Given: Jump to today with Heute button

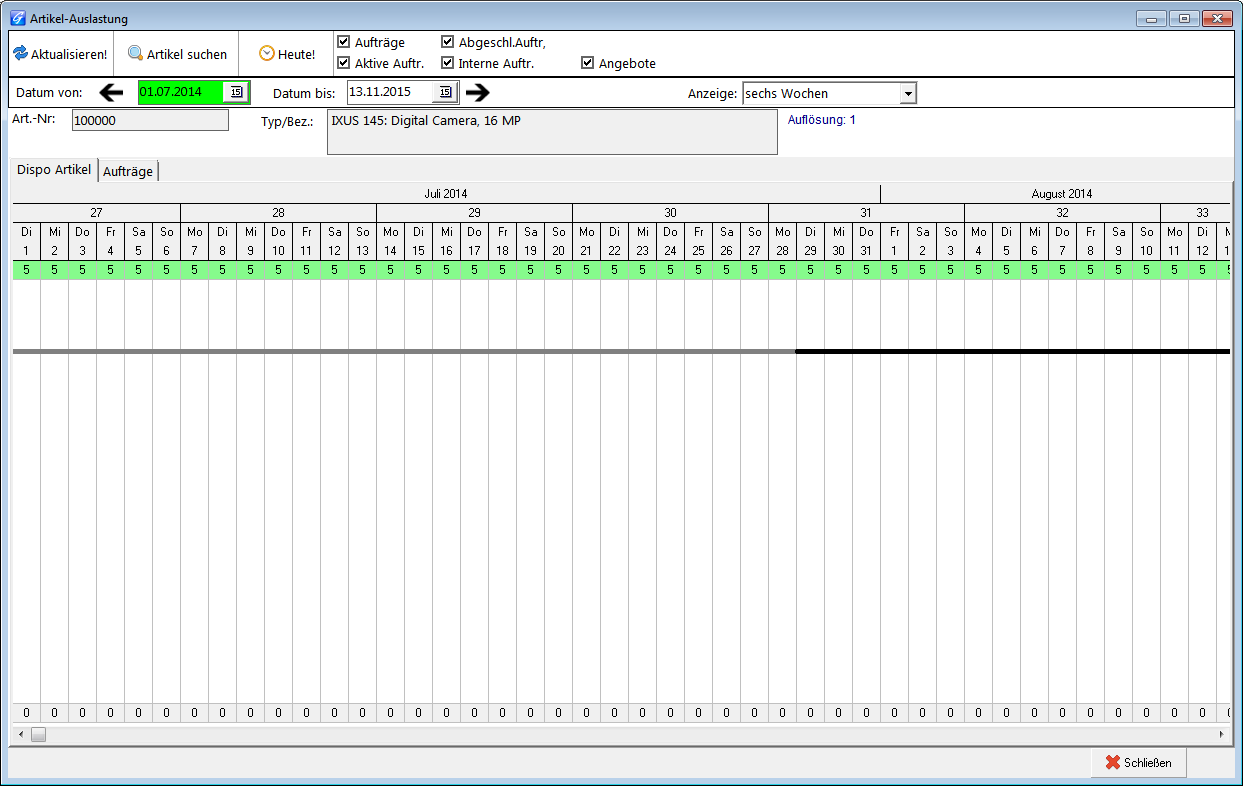Looking at the screenshot, I should [287, 54].
